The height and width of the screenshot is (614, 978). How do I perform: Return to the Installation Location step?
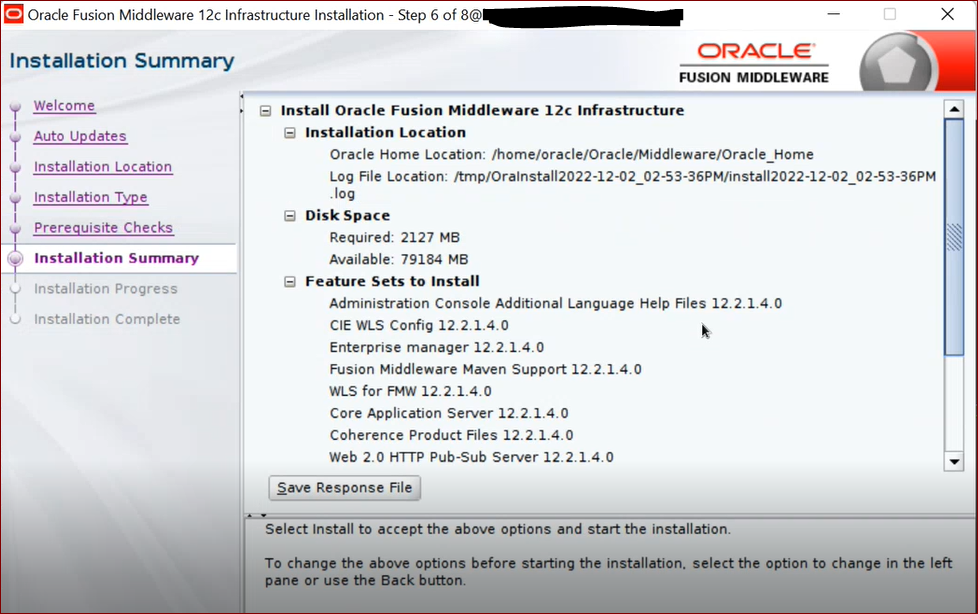pyautogui.click(x=103, y=167)
